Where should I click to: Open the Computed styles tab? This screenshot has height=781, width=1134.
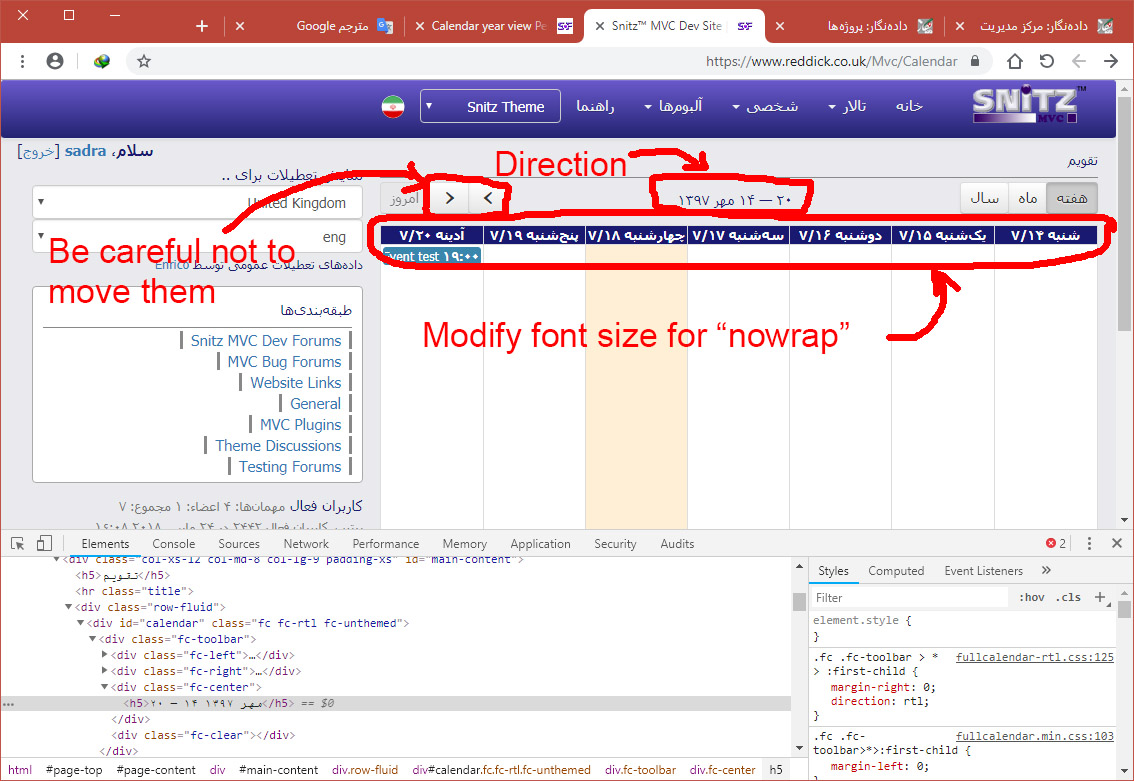(x=895, y=571)
